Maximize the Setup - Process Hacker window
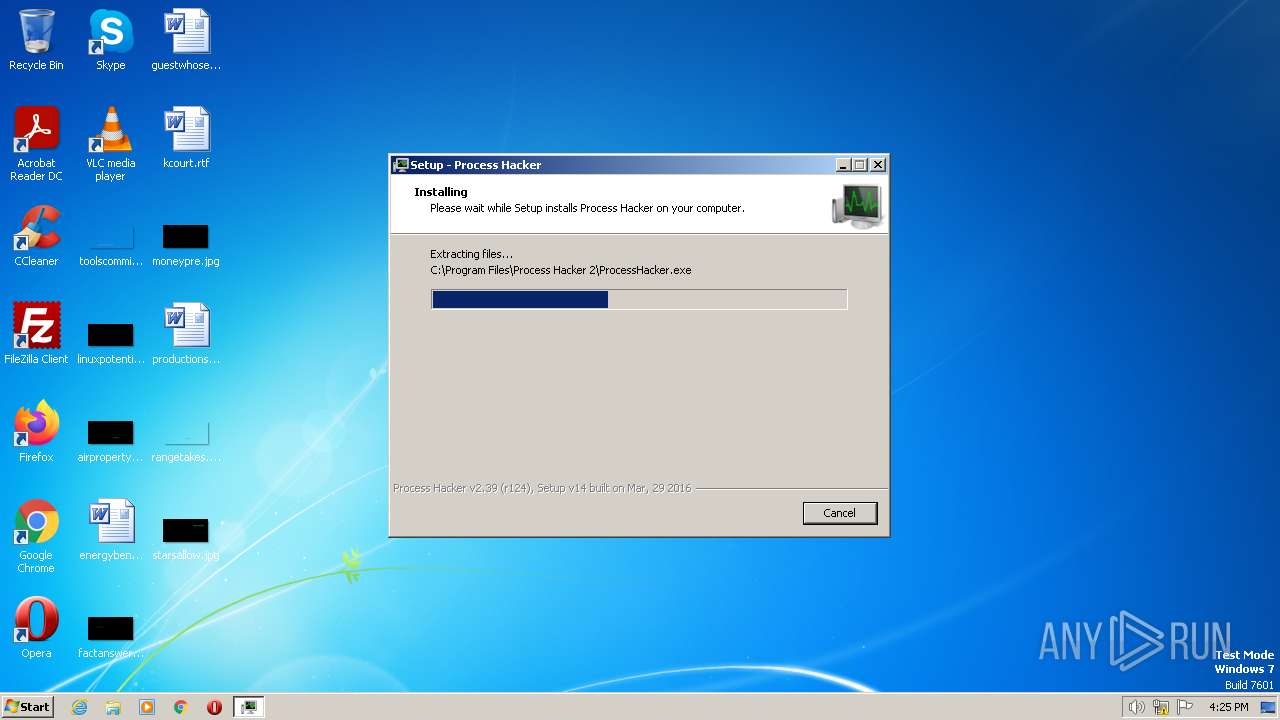This screenshot has width=1280, height=720. point(860,165)
